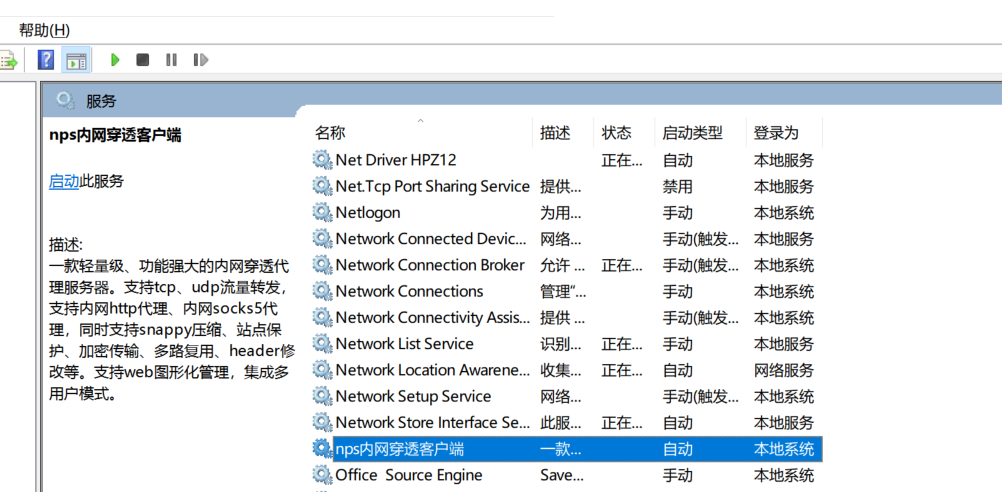Image resolution: width=1002 pixels, height=492 pixels.
Task: Click 自动 startup type of nps内网穿透客户端
Action: 677,449
